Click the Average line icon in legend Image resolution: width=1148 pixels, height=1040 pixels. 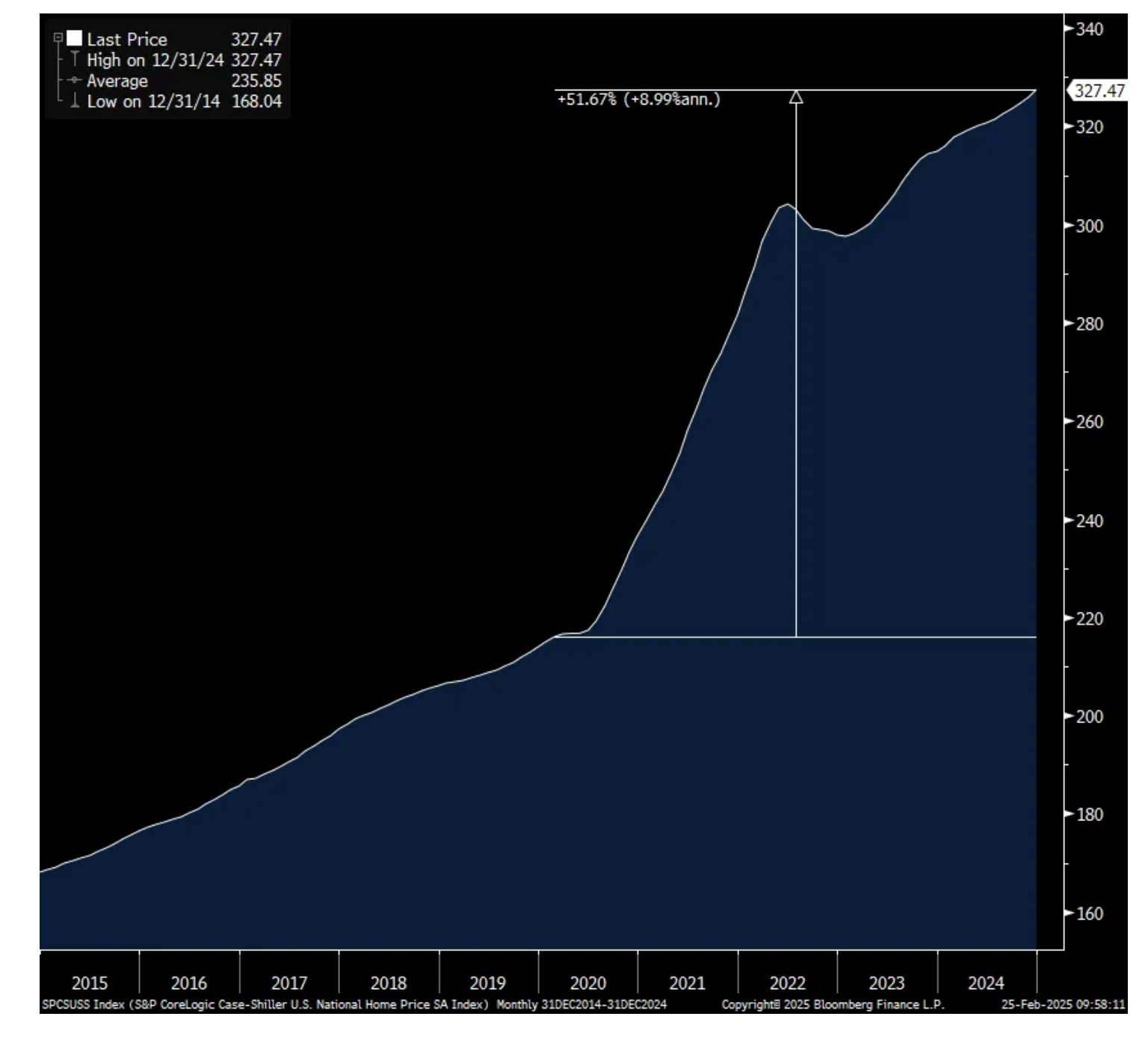(x=74, y=80)
